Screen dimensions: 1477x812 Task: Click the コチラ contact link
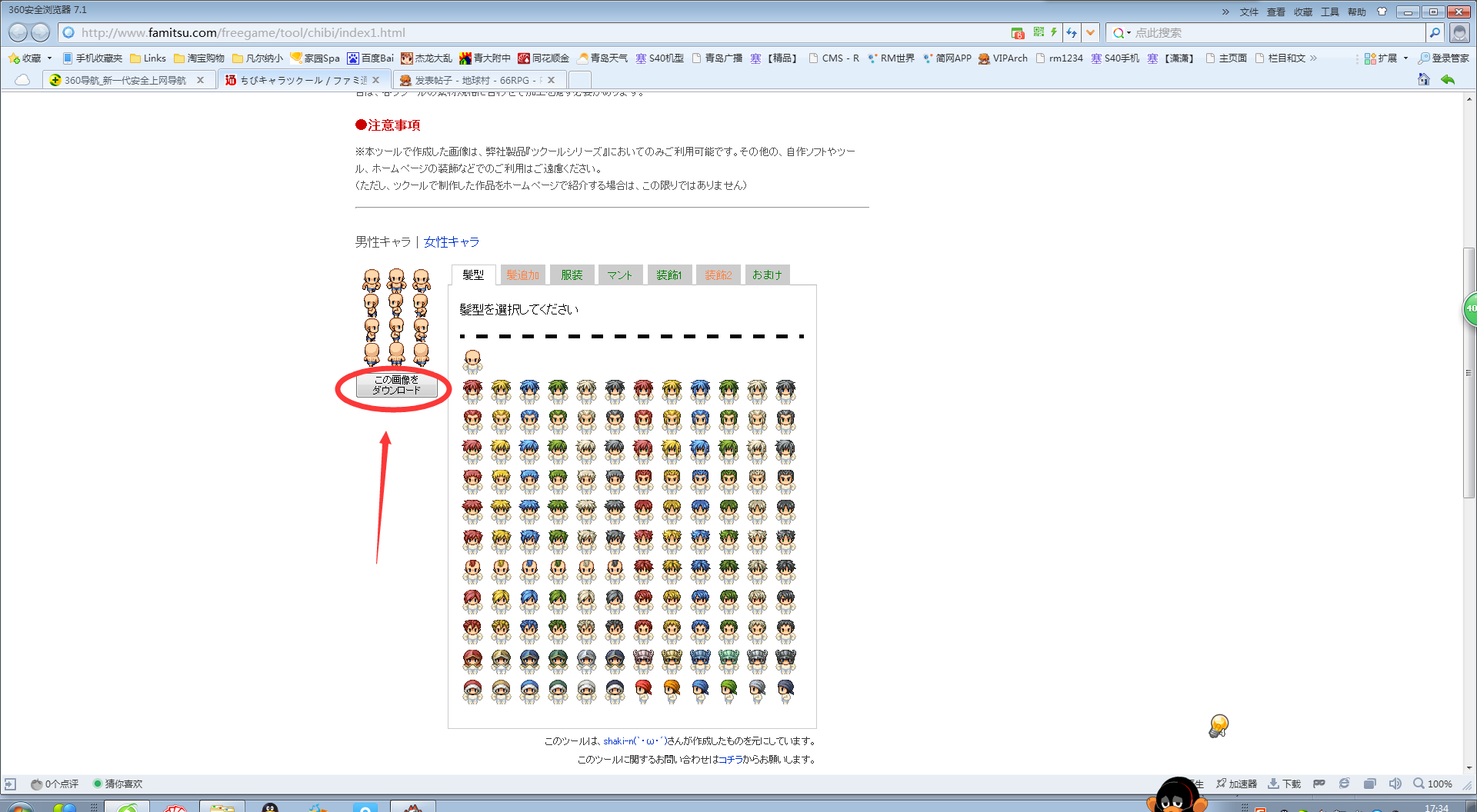730,760
